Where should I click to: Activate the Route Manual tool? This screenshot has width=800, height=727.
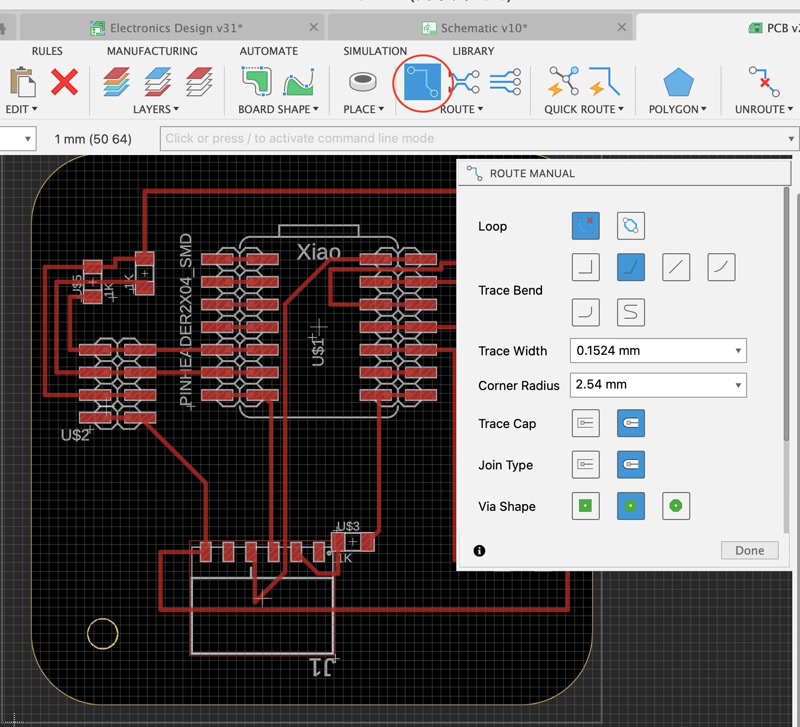tap(422, 82)
